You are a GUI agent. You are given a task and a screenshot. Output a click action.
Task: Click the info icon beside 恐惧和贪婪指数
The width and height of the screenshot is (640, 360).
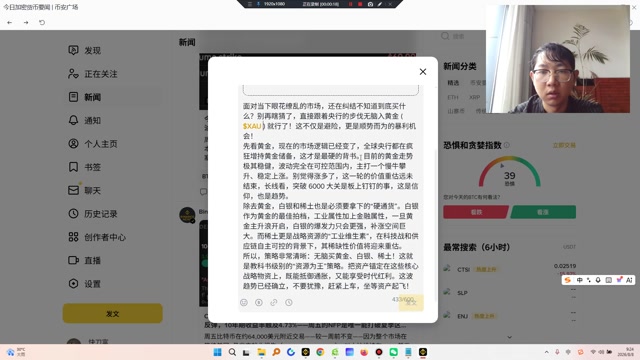point(507,145)
